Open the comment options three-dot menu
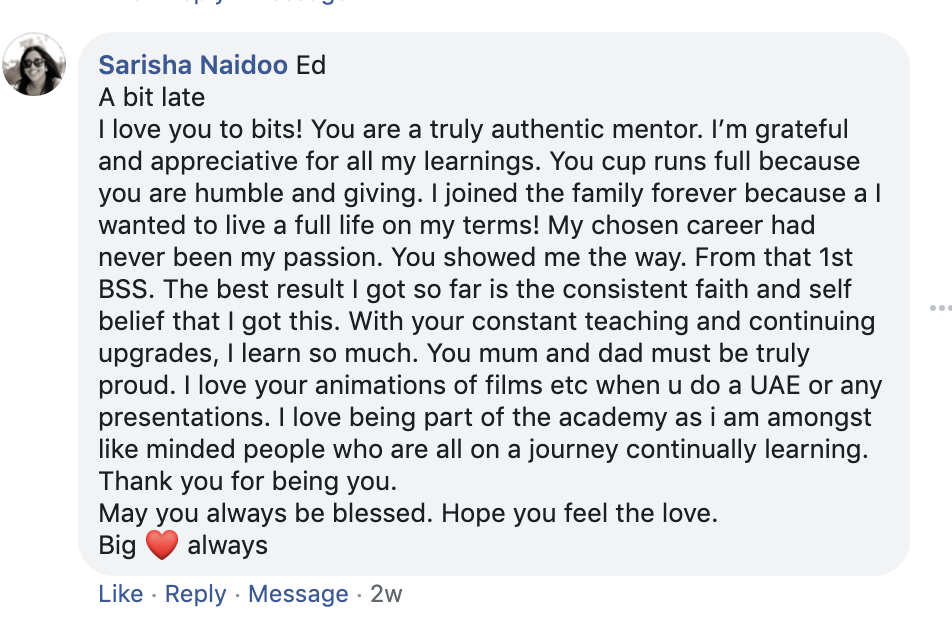 pyautogui.click(x=940, y=308)
